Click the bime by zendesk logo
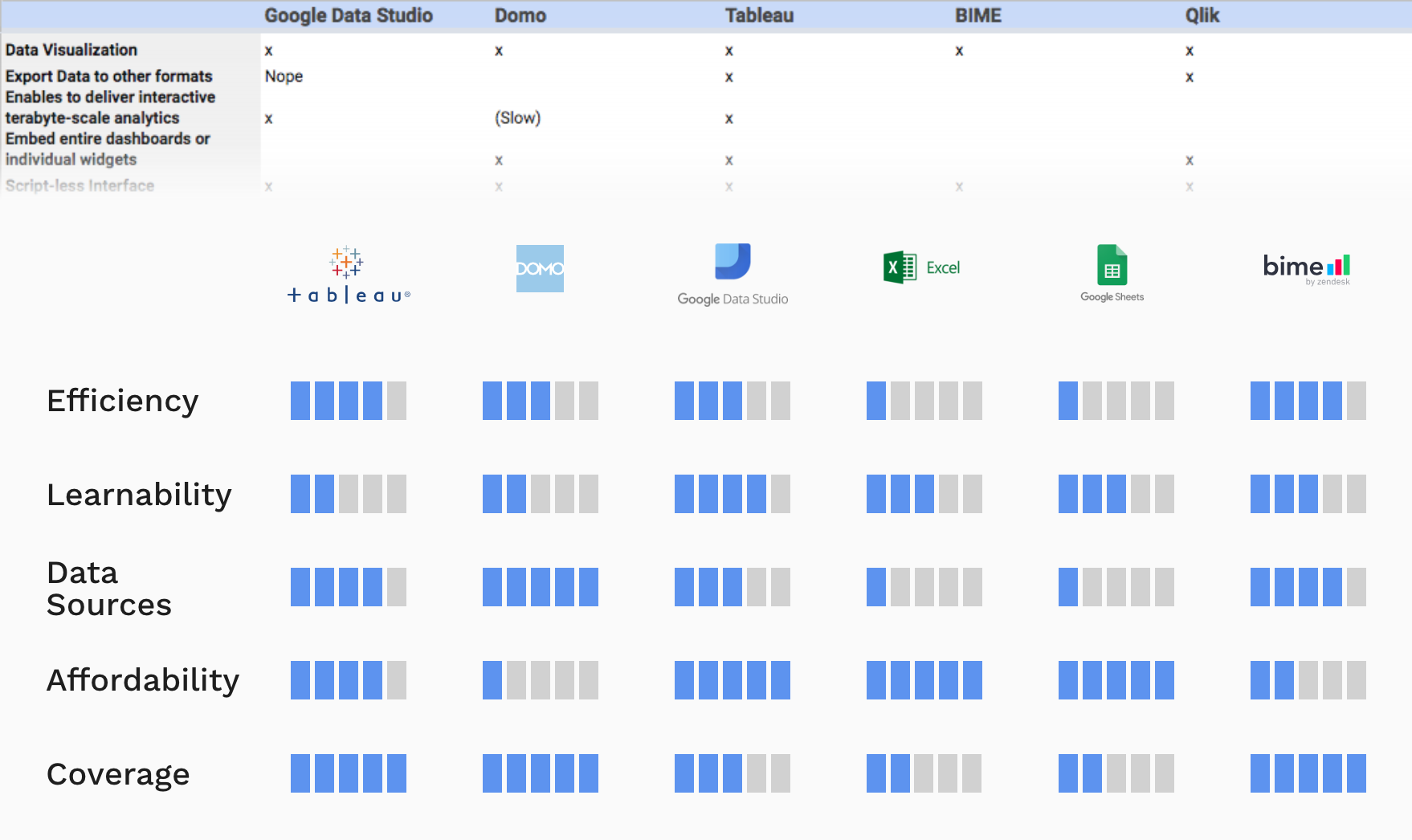 (1307, 268)
